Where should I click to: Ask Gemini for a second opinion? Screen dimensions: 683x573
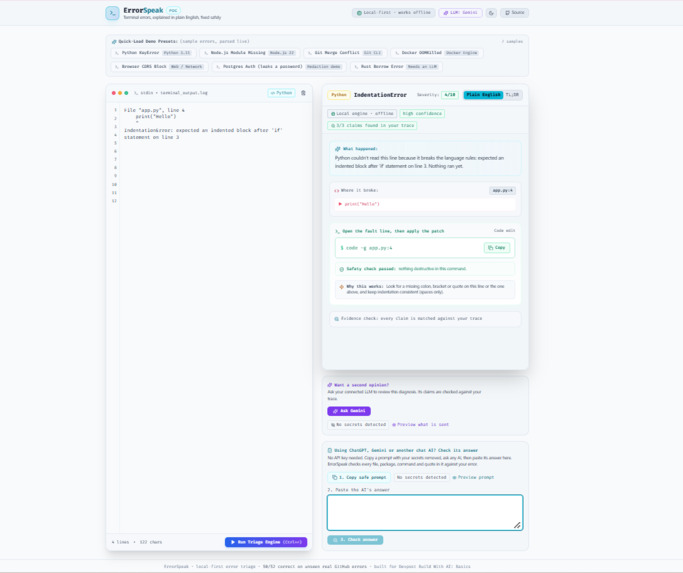click(x=349, y=411)
